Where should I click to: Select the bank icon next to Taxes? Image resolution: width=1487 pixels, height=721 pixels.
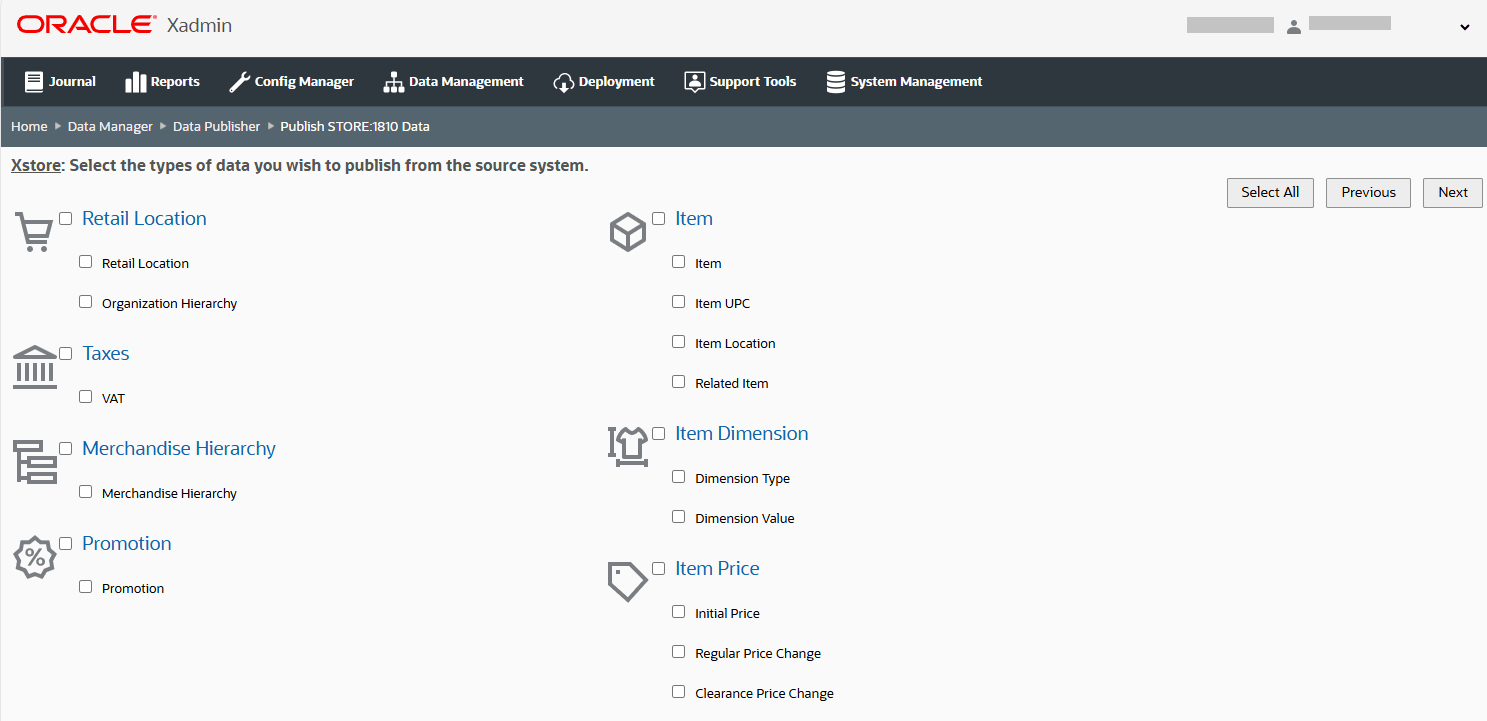36,366
